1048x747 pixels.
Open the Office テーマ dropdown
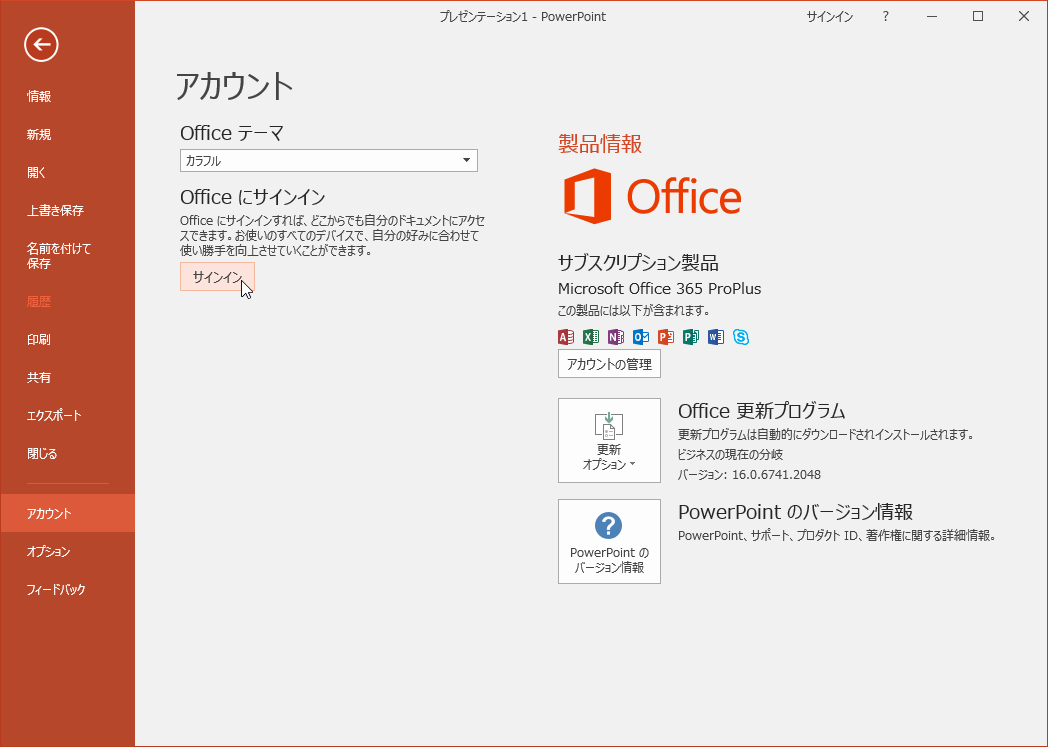pos(329,160)
